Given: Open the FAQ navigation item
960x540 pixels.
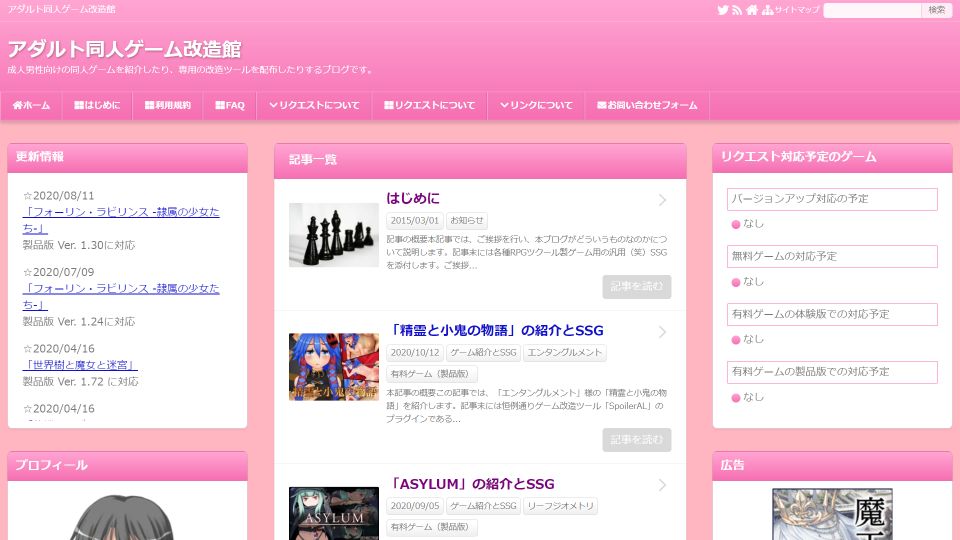Looking at the screenshot, I should click(x=229, y=105).
